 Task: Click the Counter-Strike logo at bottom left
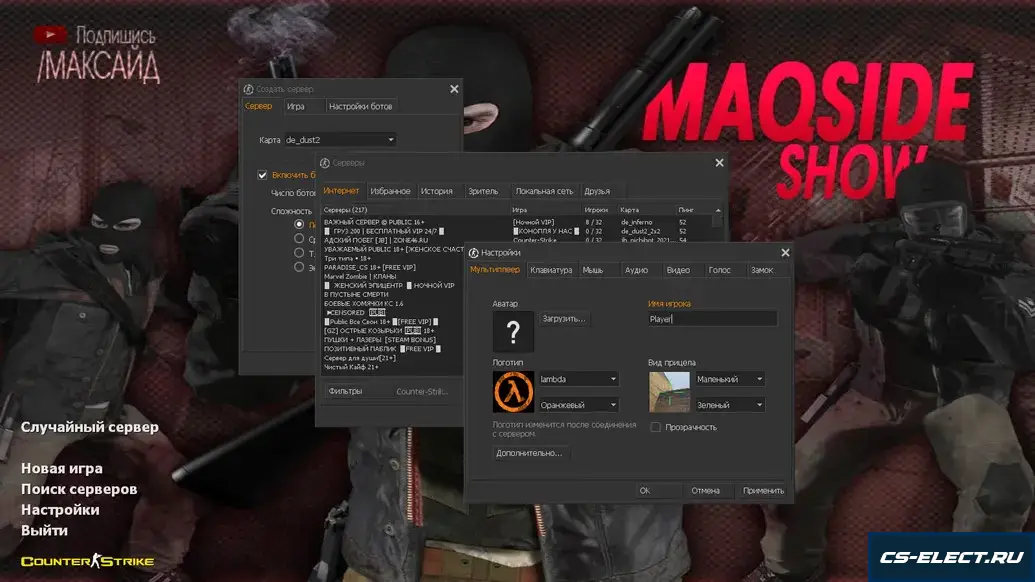[x=88, y=561]
